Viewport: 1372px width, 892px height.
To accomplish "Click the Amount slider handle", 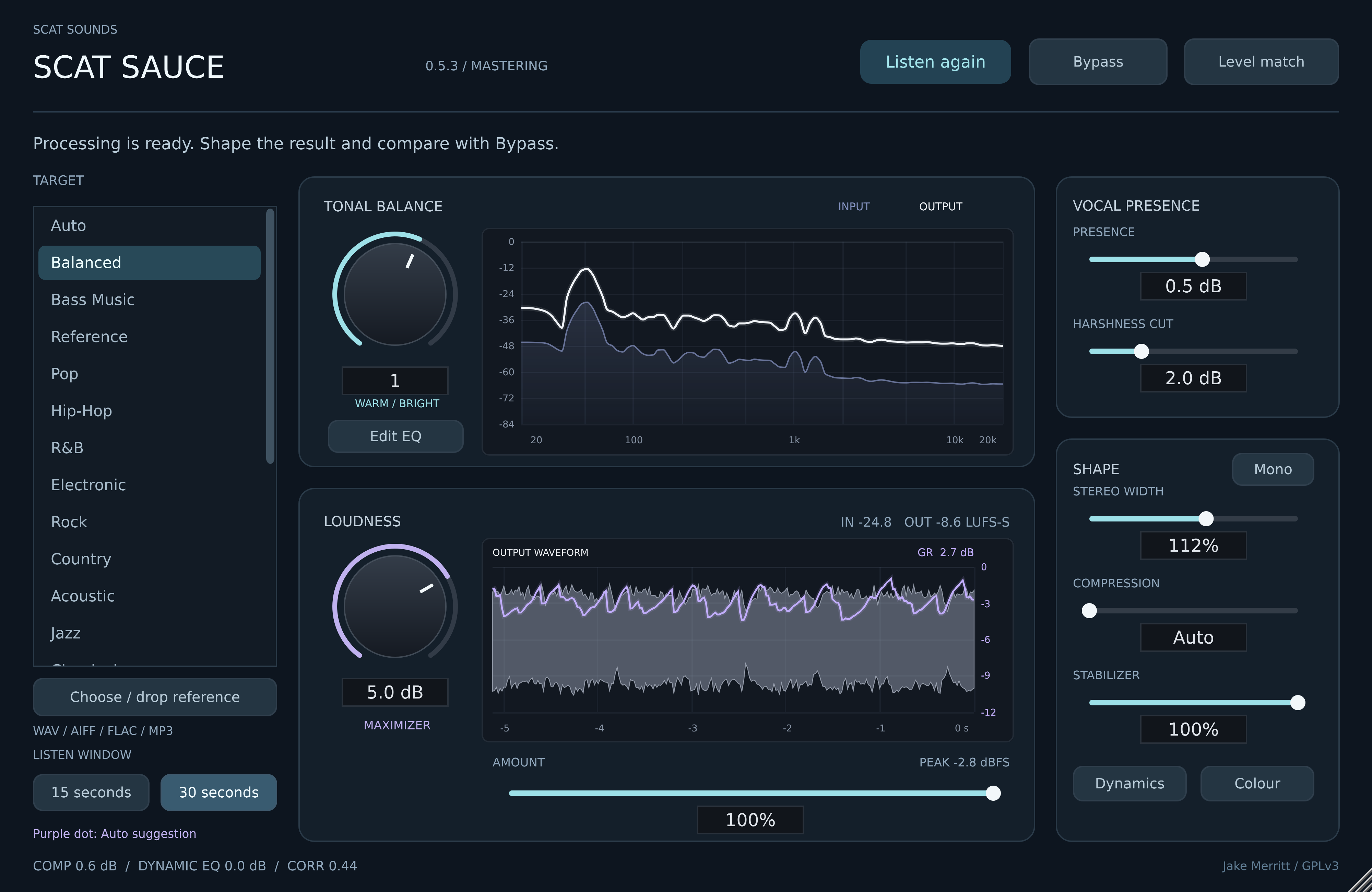I will (x=993, y=794).
